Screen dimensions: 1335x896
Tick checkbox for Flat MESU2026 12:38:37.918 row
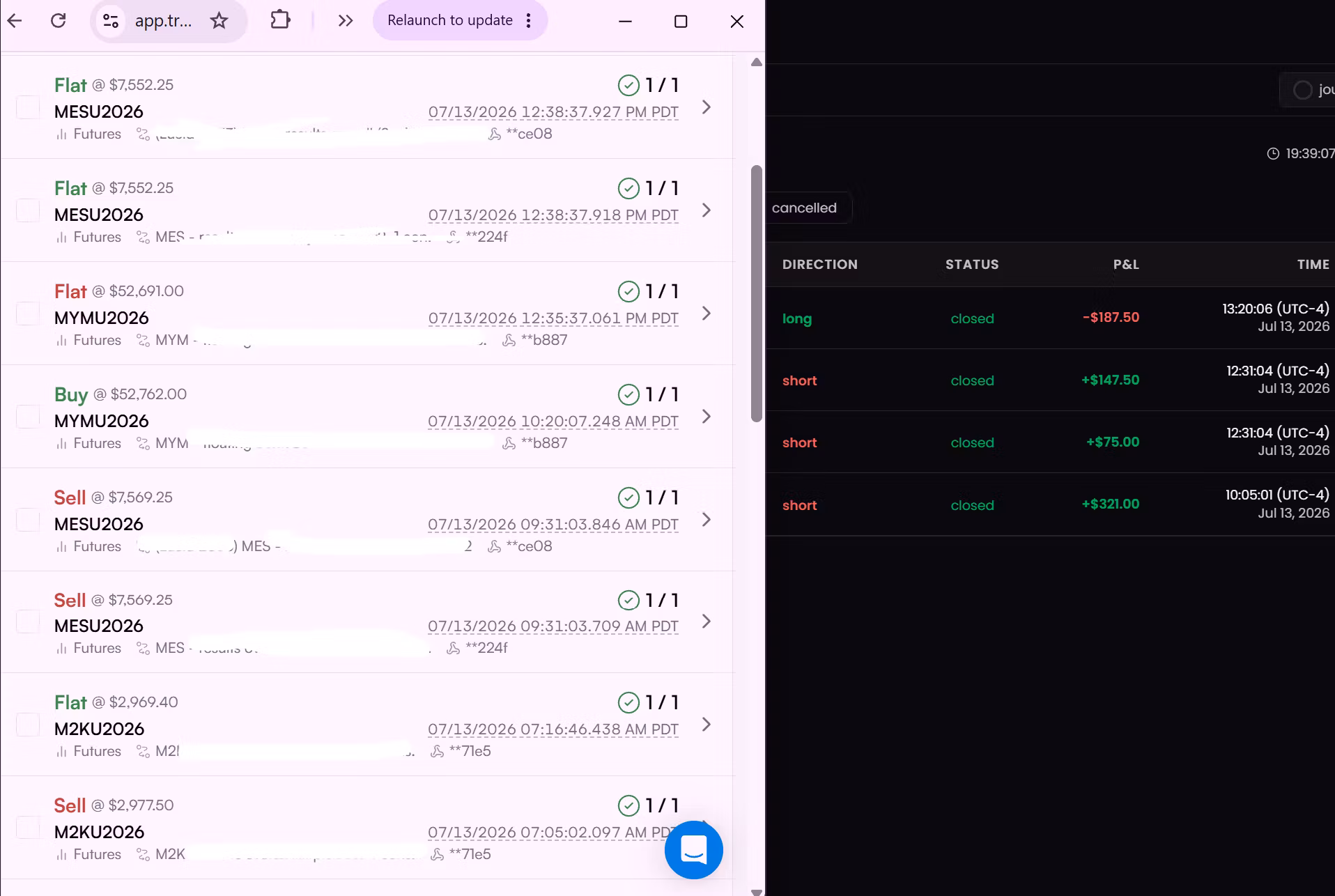coord(28,210)
